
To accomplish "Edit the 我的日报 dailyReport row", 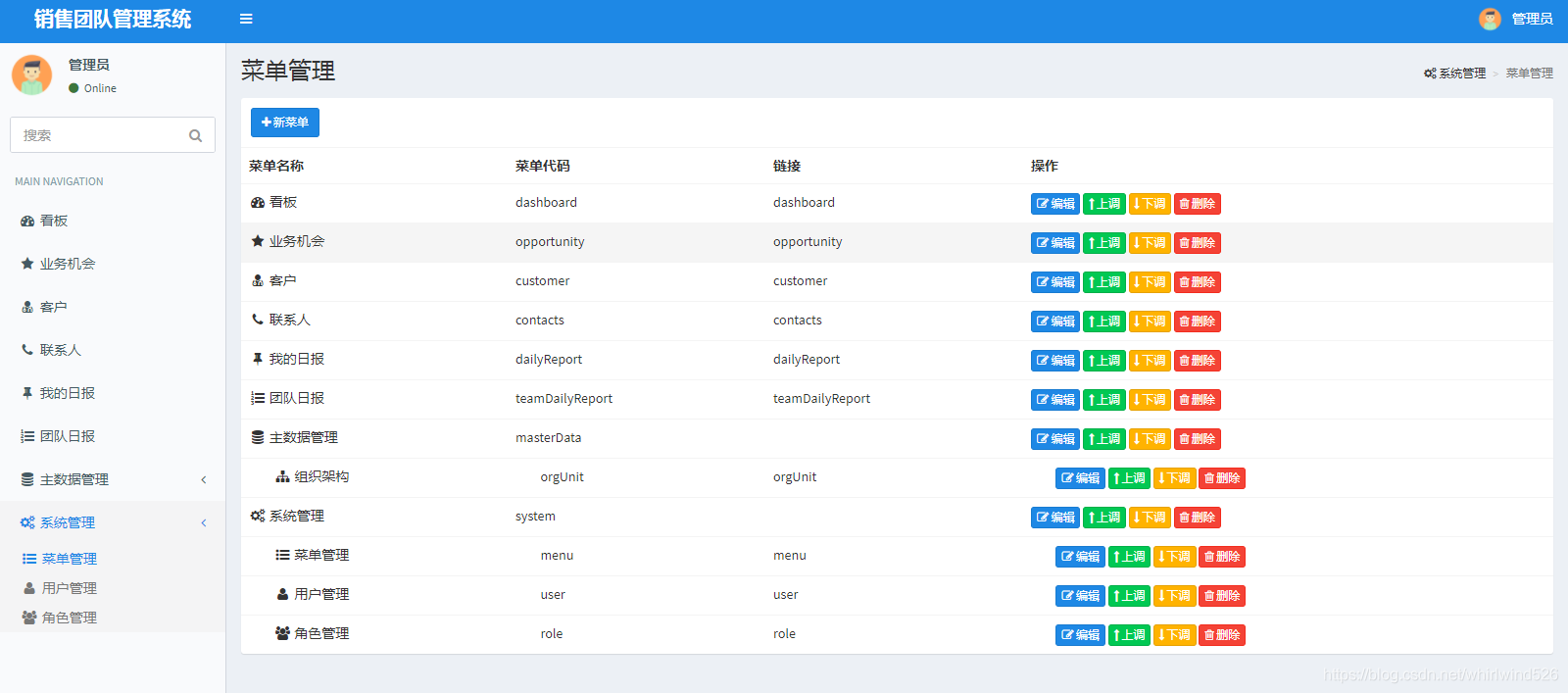I will [x=1055, y=361].
